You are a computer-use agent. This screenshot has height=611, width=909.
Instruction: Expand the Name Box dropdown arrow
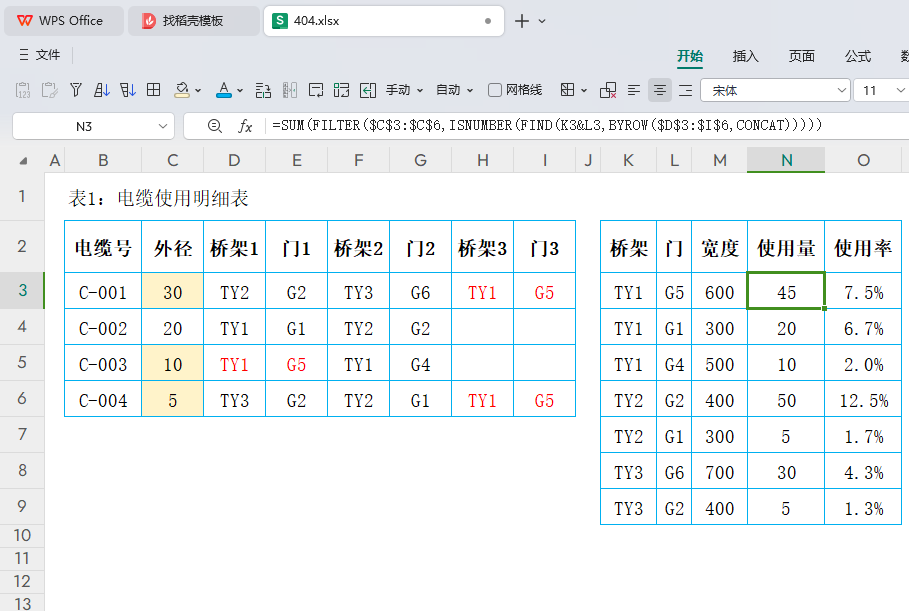click(x=163, y=126)
